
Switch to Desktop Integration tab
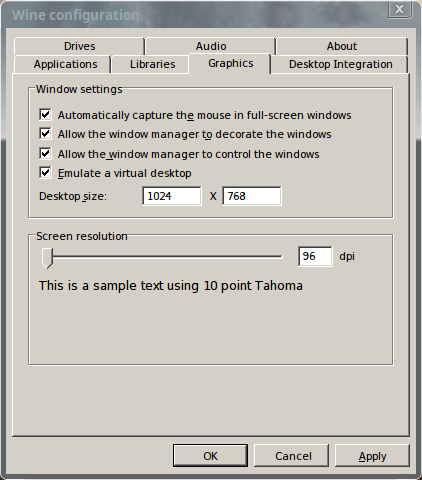pyautogui.click(x=340, y=64)
